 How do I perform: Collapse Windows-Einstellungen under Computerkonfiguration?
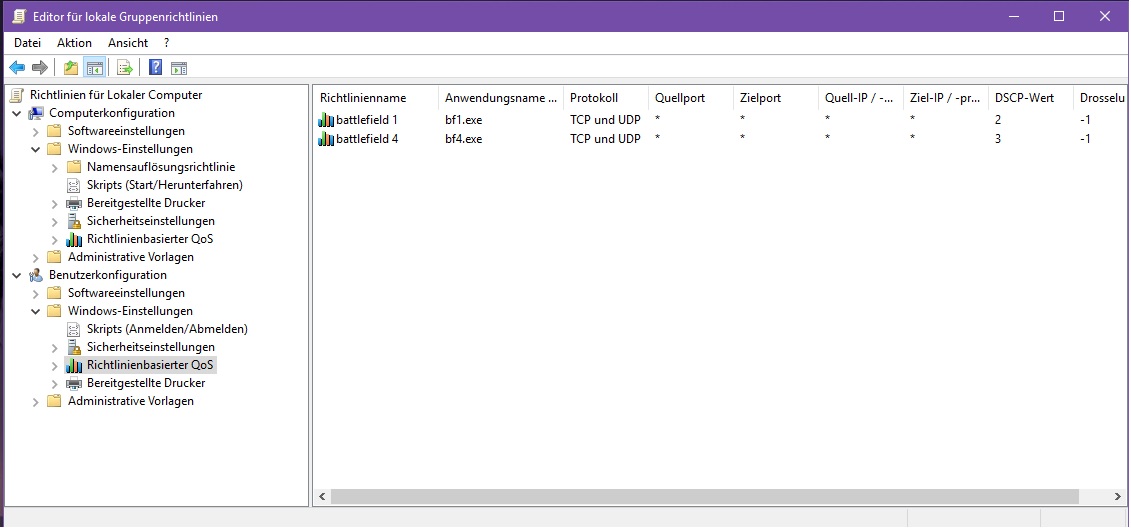coord(36,149)
